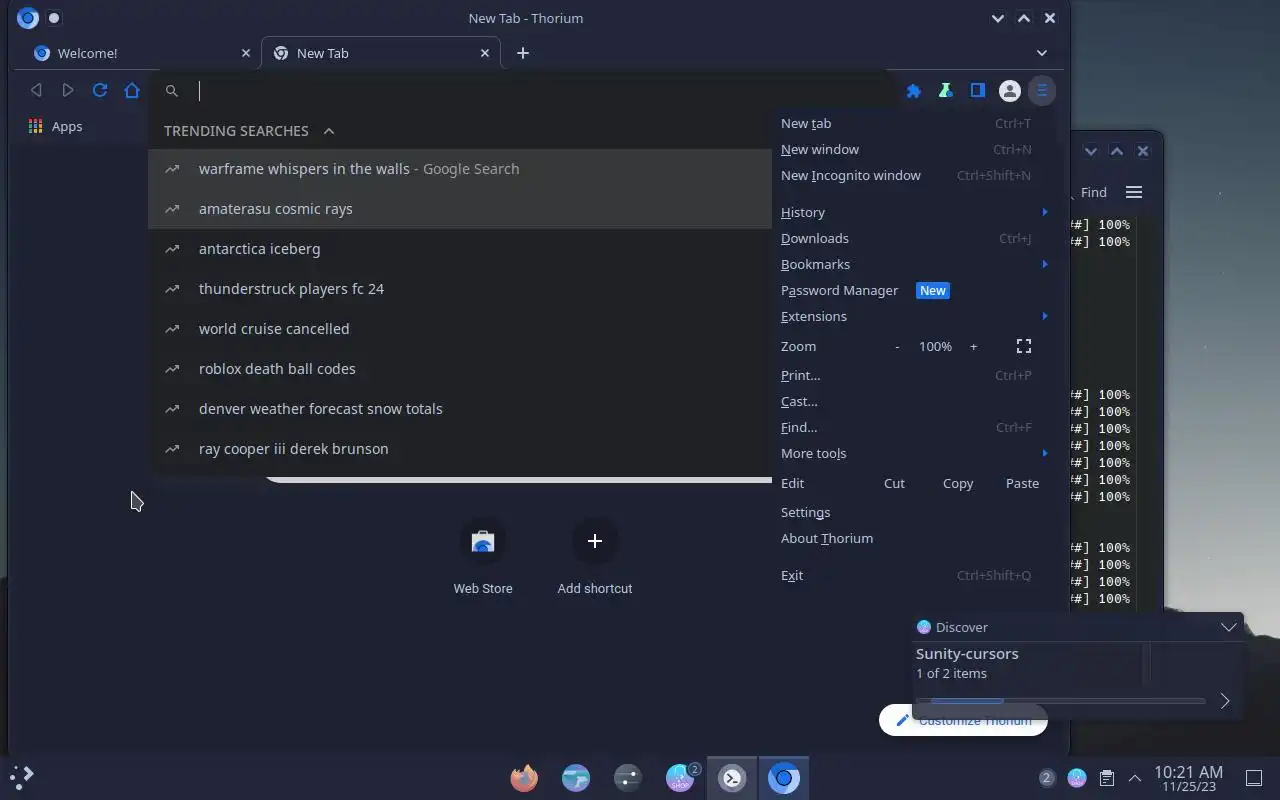
Task: Open the clipboard tray icon
Action: click(x=1106, y=777)
